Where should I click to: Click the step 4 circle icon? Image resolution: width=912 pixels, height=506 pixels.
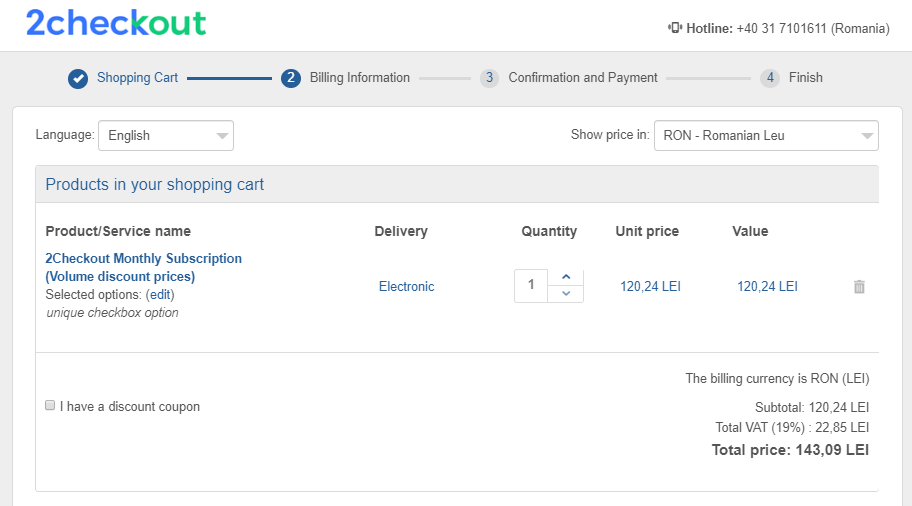coord(770,78)
